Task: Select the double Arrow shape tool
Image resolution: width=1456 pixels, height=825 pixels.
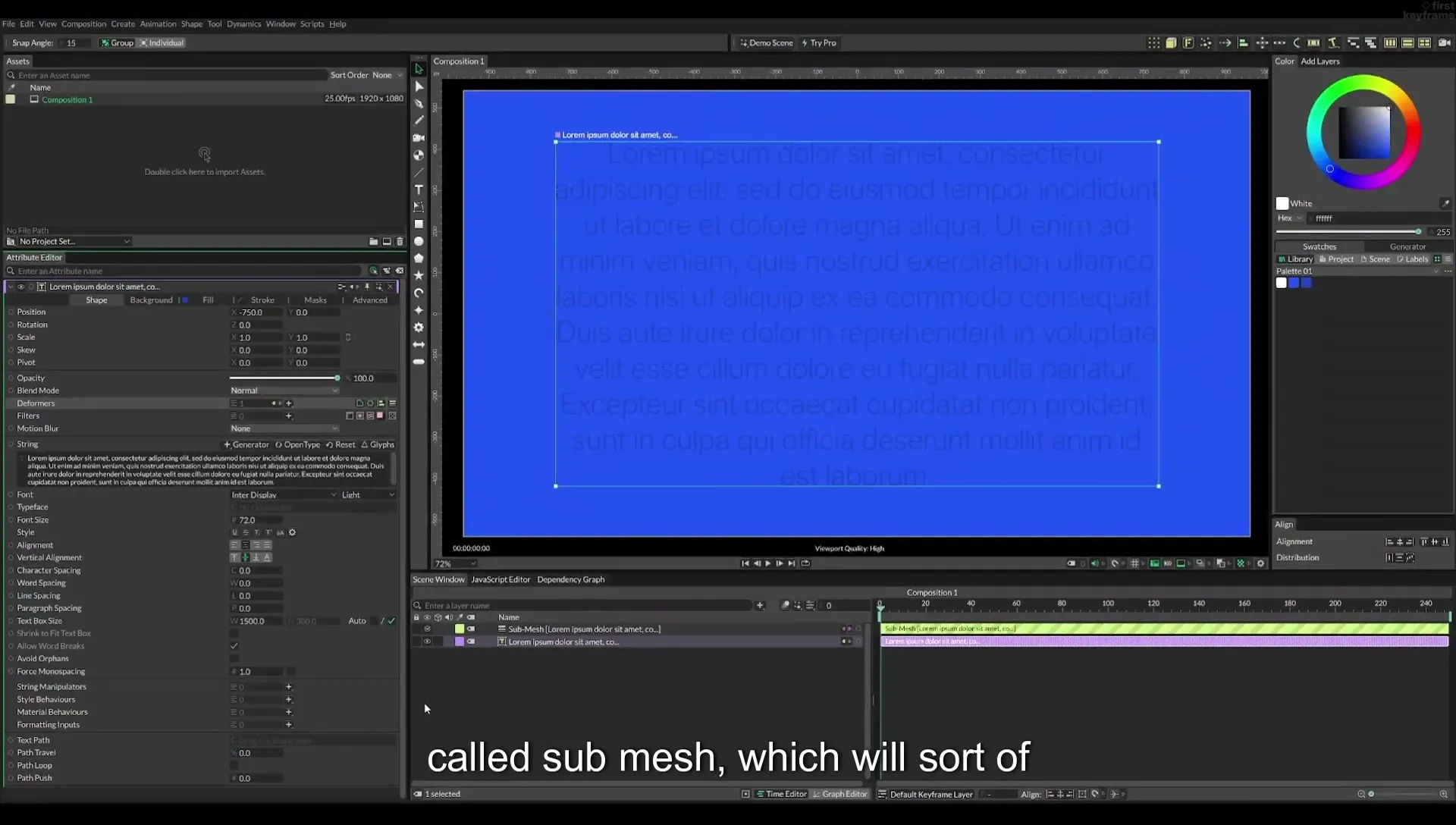Action: click(x=419, y=344)
